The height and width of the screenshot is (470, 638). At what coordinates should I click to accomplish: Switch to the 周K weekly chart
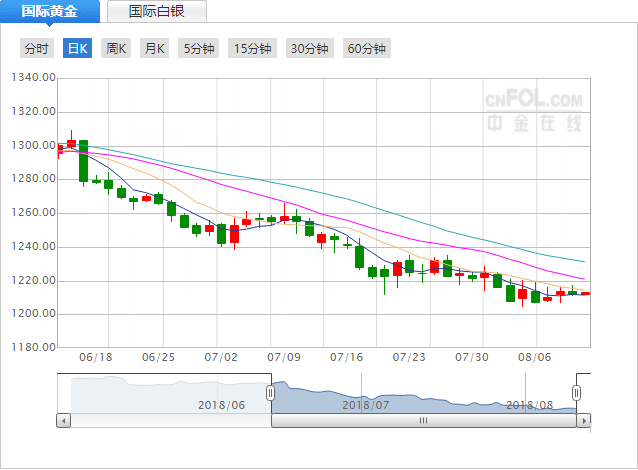(116, 48)
